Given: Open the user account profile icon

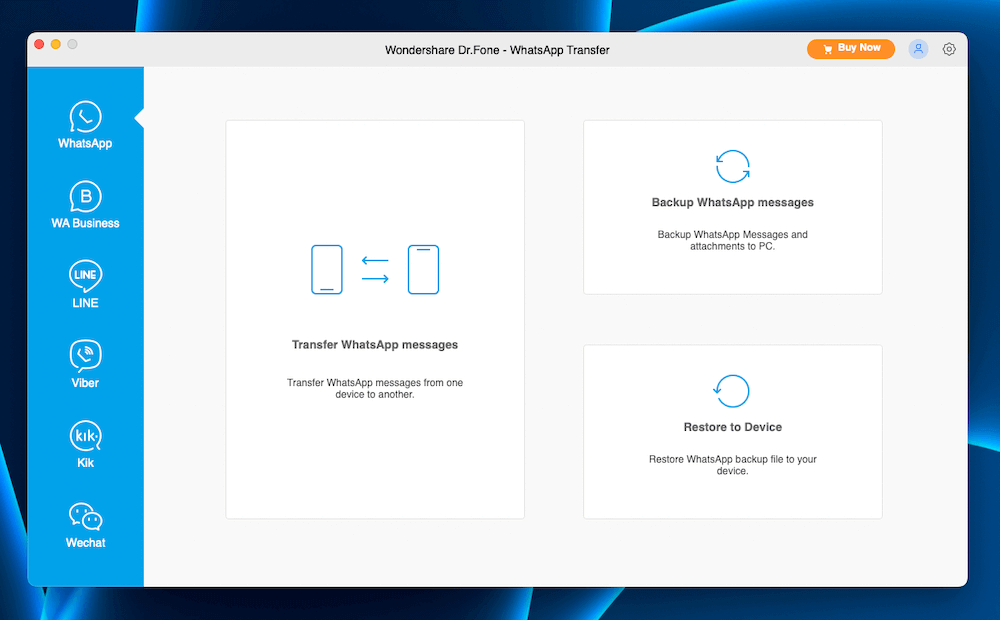Looking at the screenshot, I should click(918, 49).
